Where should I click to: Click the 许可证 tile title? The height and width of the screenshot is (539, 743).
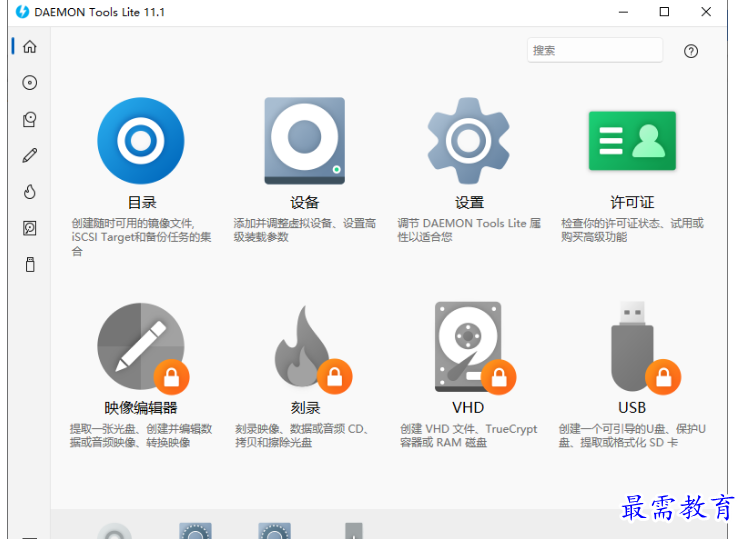[x=632, y=203]
